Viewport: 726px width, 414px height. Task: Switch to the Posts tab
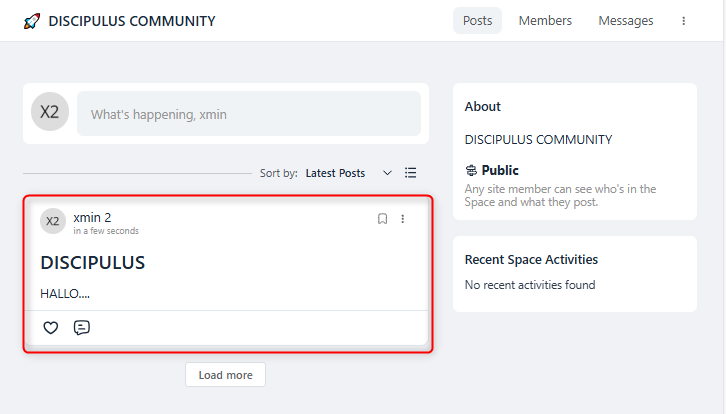pos(477,21)
